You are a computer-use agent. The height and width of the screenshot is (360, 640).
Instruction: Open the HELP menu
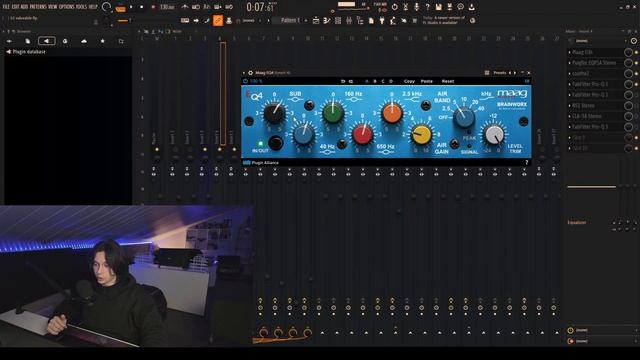click(93, 7)
